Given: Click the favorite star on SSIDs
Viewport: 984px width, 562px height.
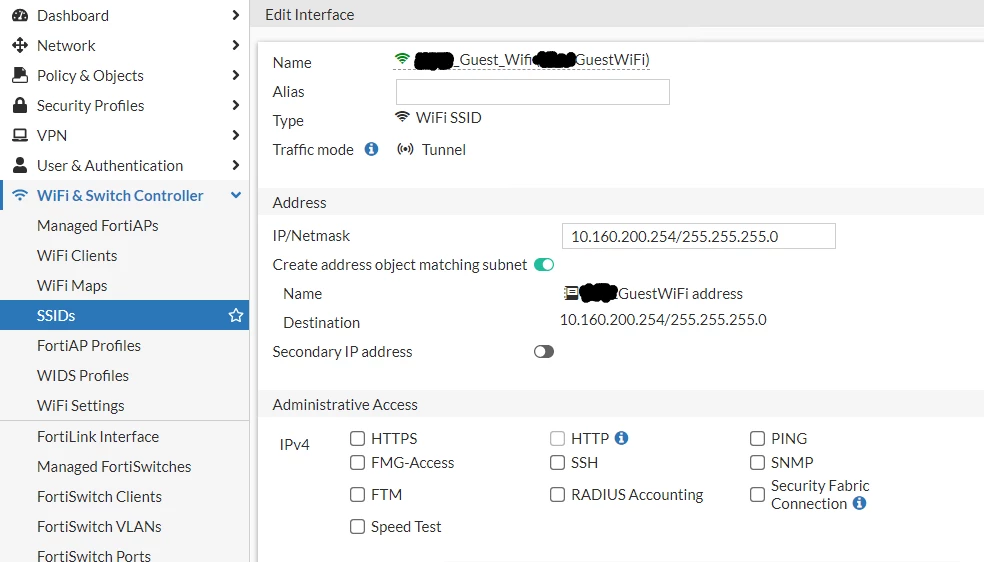Looking at the screenshot, I should tap(235, 315).
